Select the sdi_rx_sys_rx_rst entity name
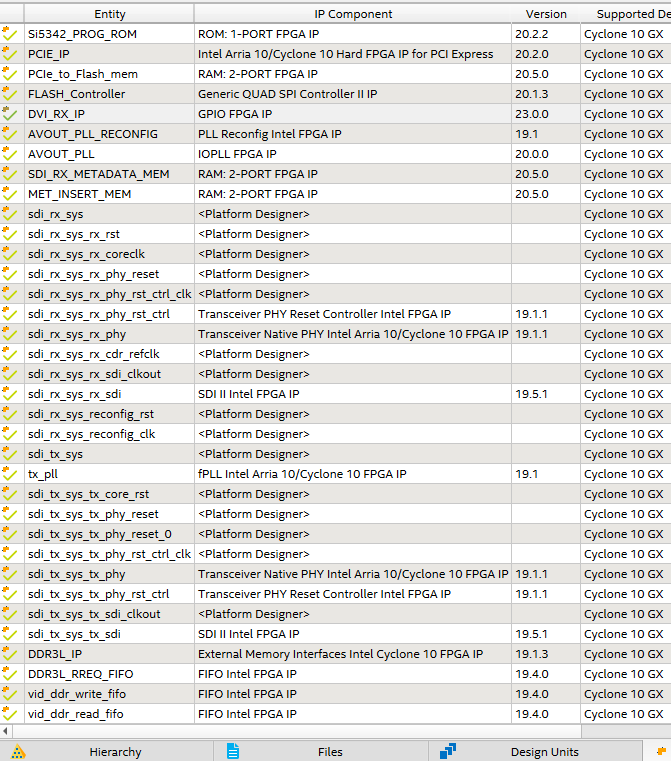 (x=74, y=234)
